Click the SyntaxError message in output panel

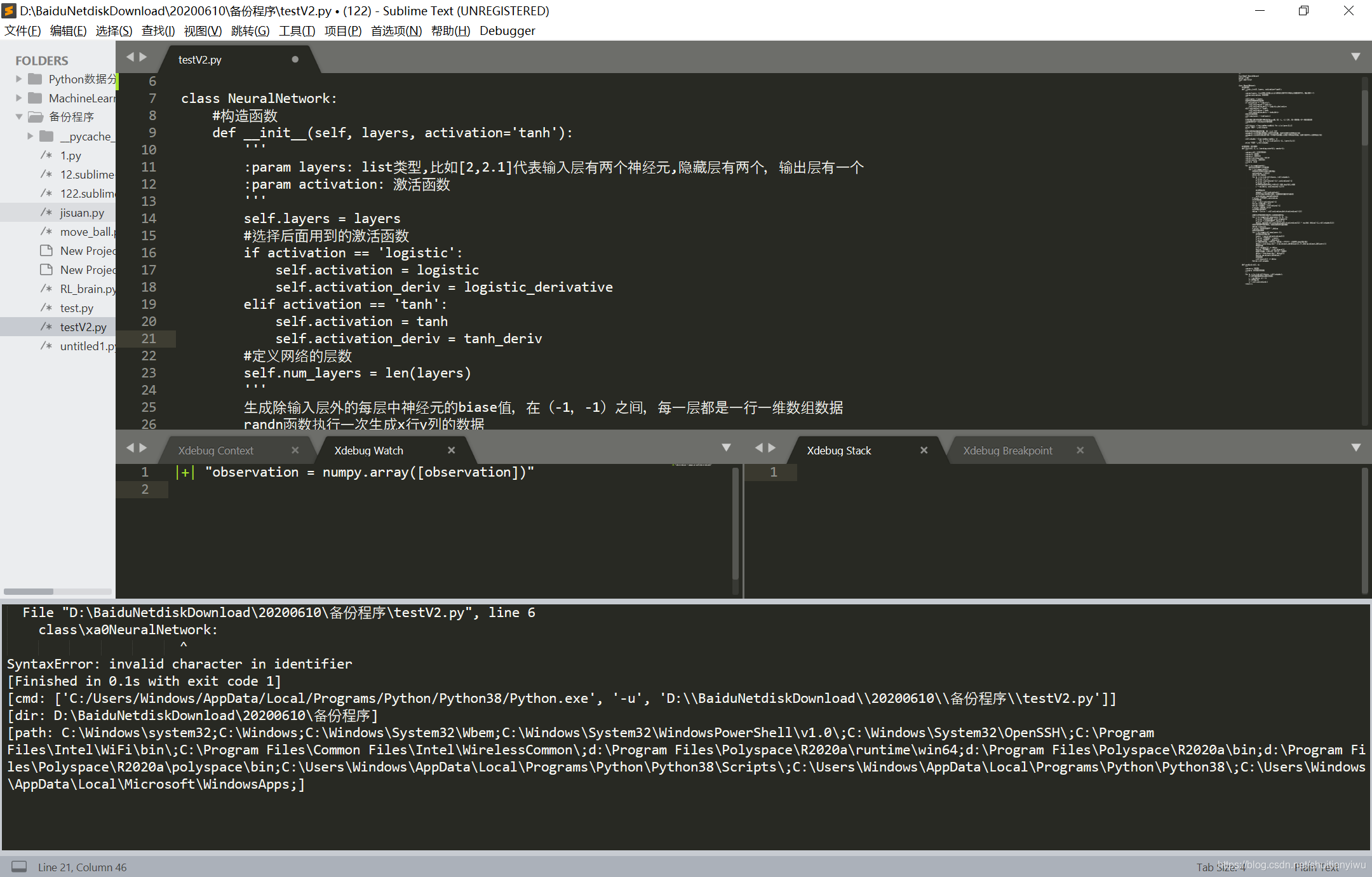click(179, 664)
